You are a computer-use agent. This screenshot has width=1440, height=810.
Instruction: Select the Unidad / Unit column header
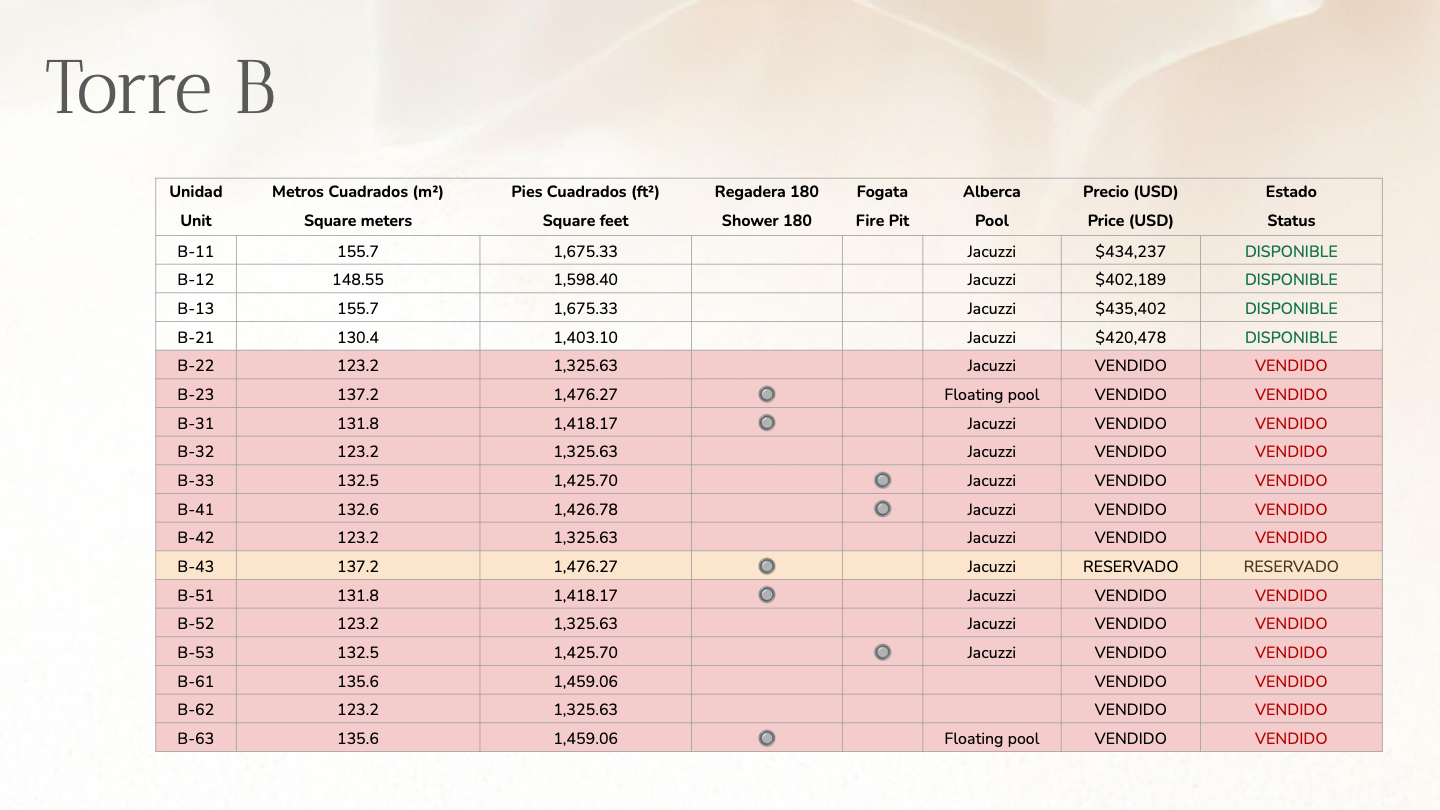pos(196,206)
